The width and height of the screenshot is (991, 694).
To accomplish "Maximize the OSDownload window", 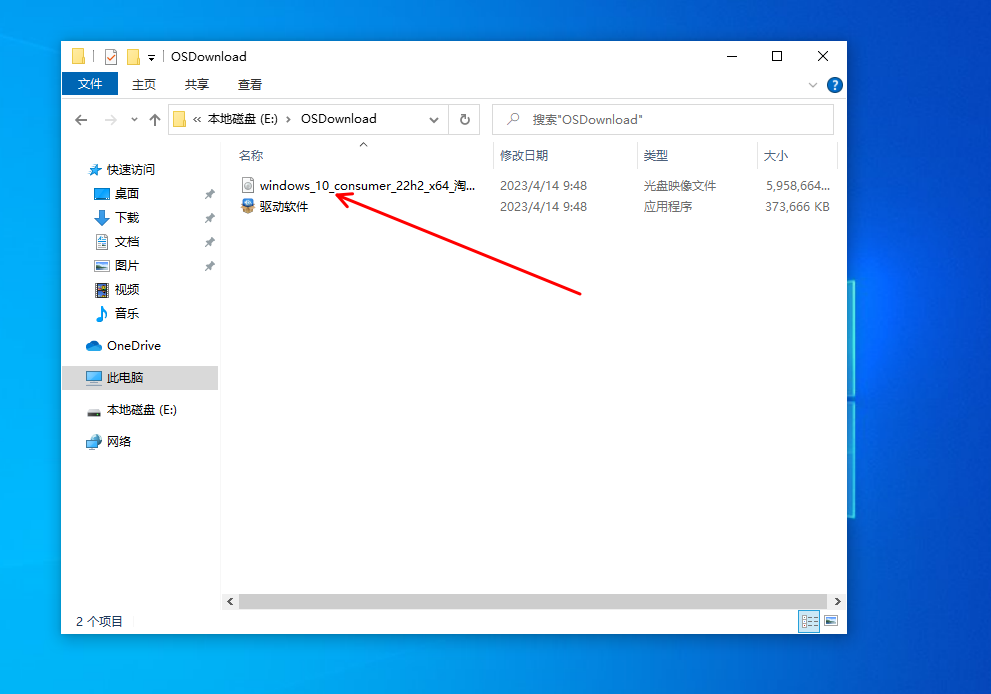I will click(x=777, y=56).
